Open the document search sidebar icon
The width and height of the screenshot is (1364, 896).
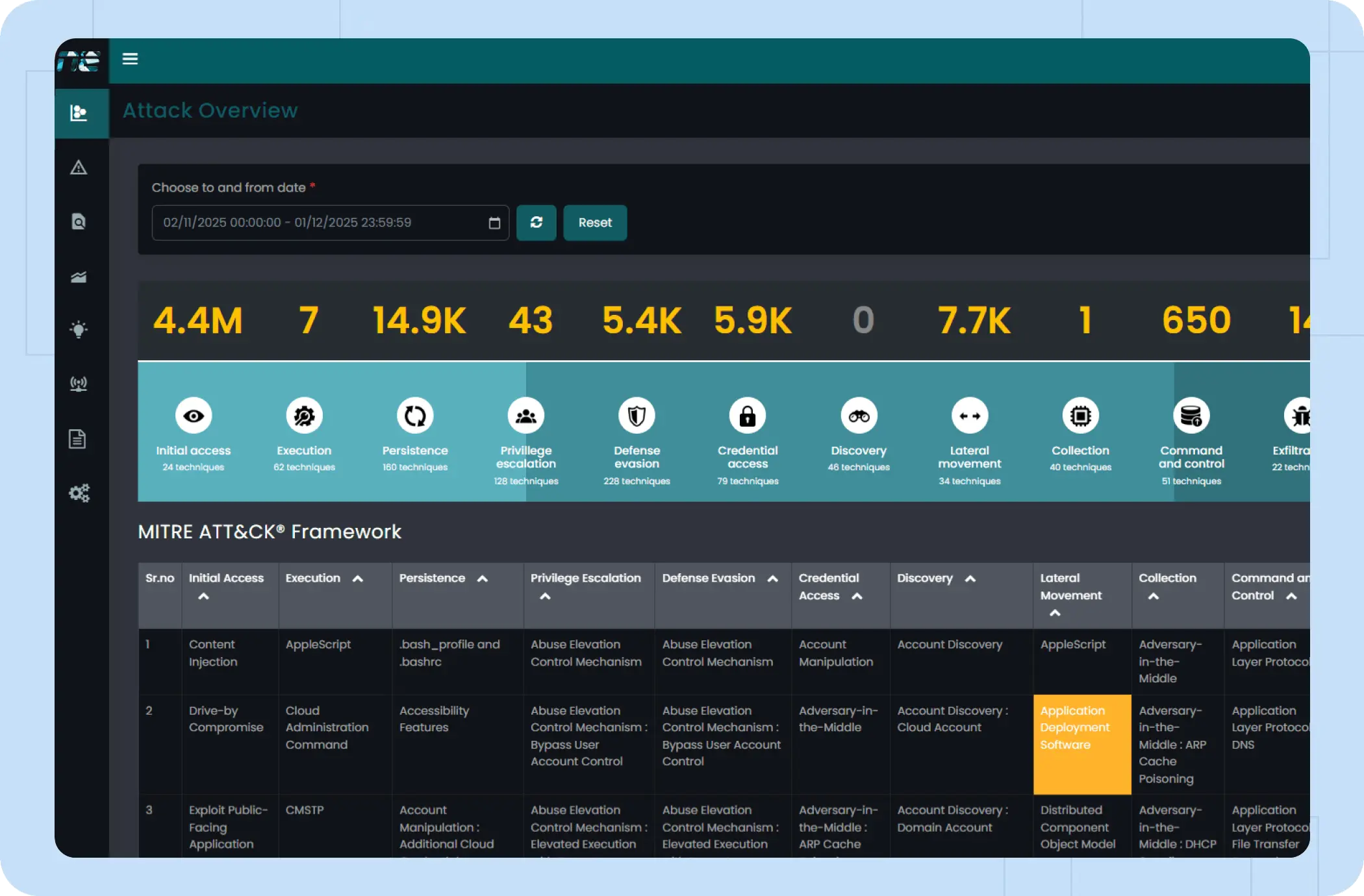(79, 222)
